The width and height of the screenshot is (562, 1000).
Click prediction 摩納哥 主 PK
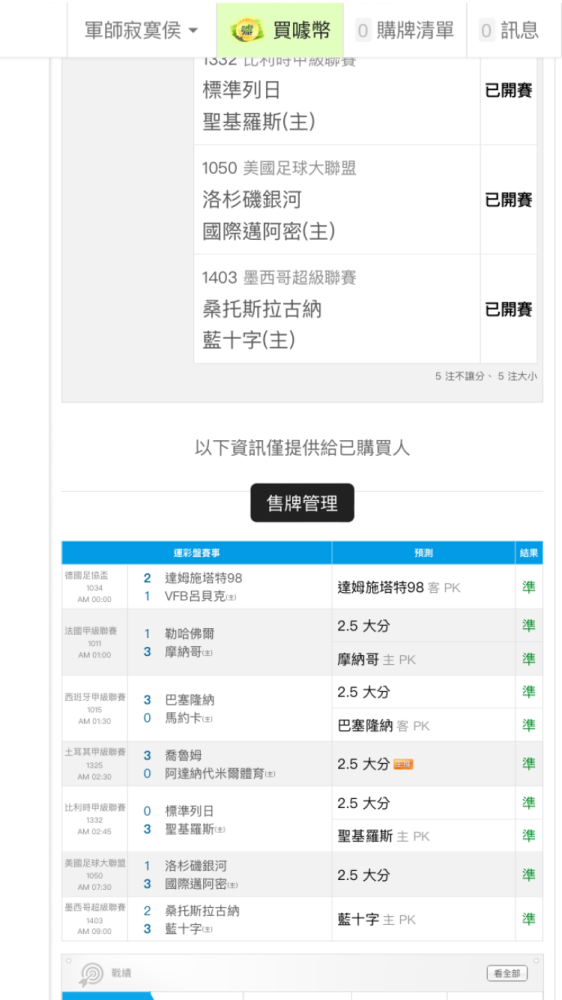point(376,659)
